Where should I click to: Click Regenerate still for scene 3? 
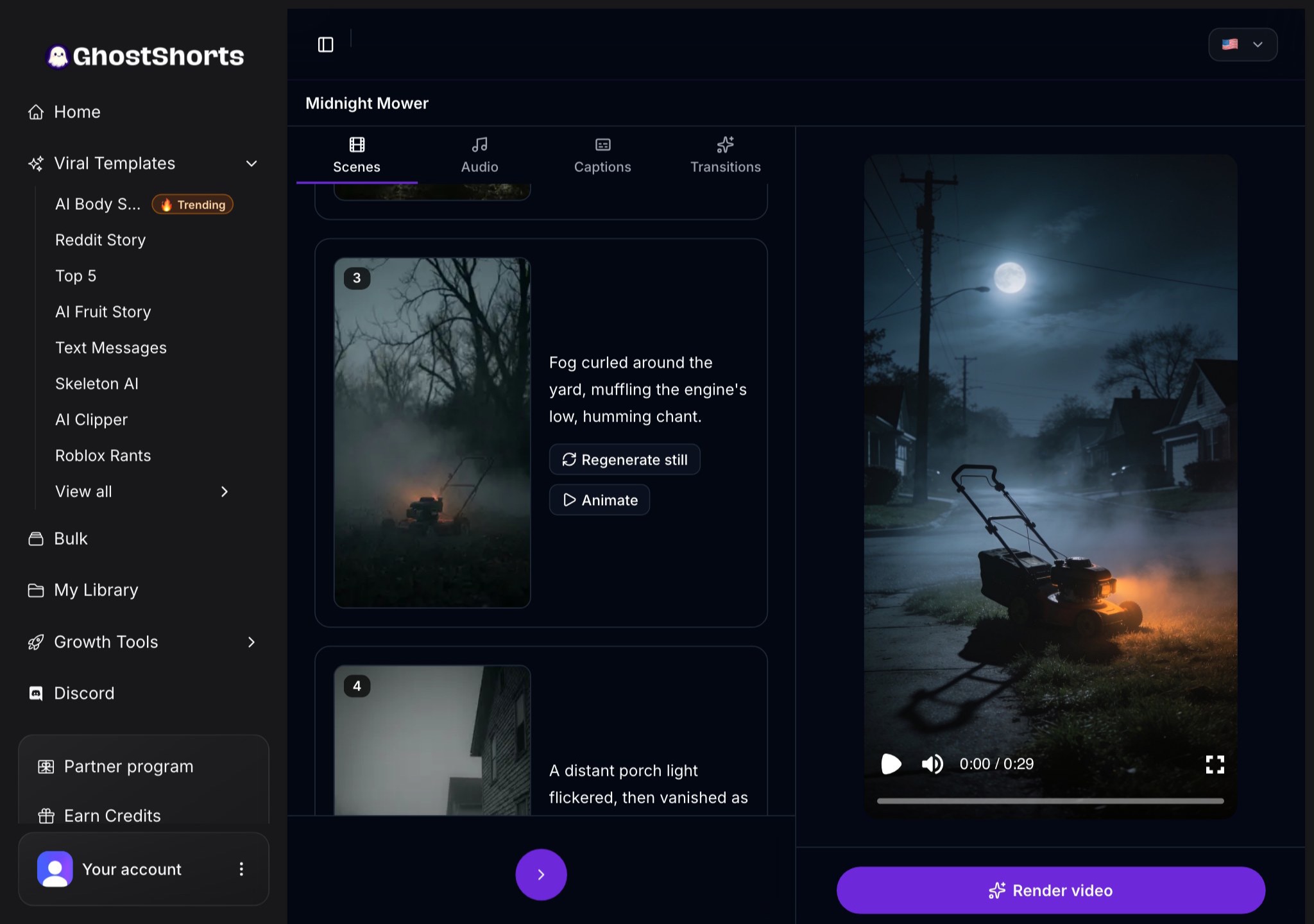click(x=624, y=459)
